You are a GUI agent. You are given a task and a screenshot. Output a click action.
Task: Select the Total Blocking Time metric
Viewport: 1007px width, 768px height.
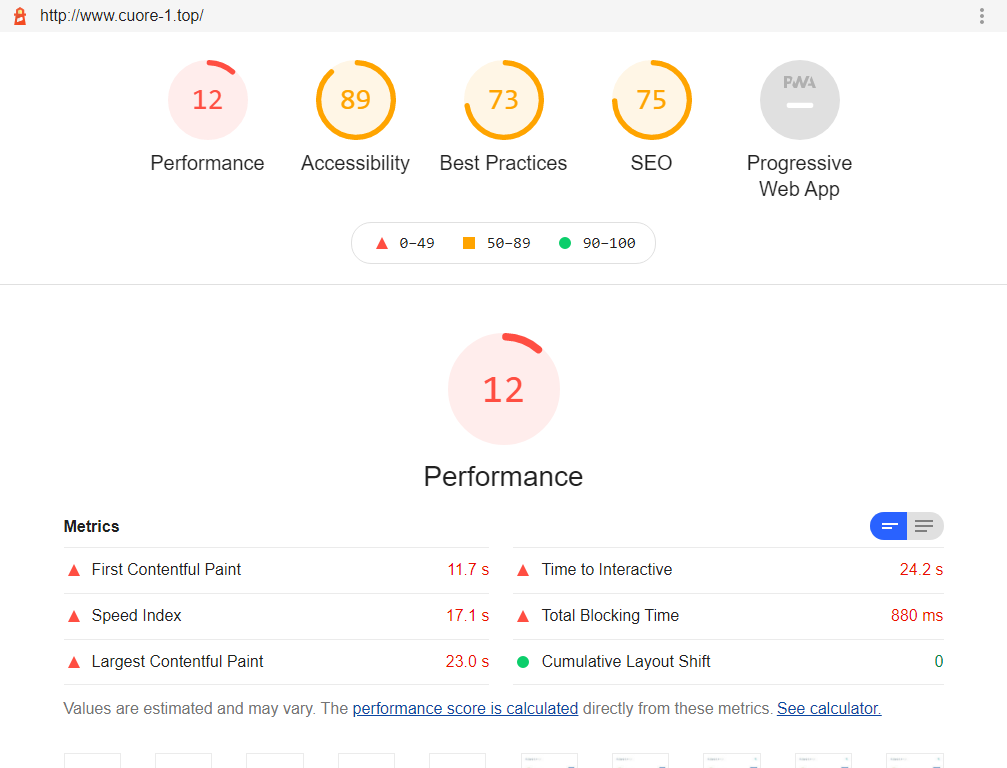click(610, 616)
